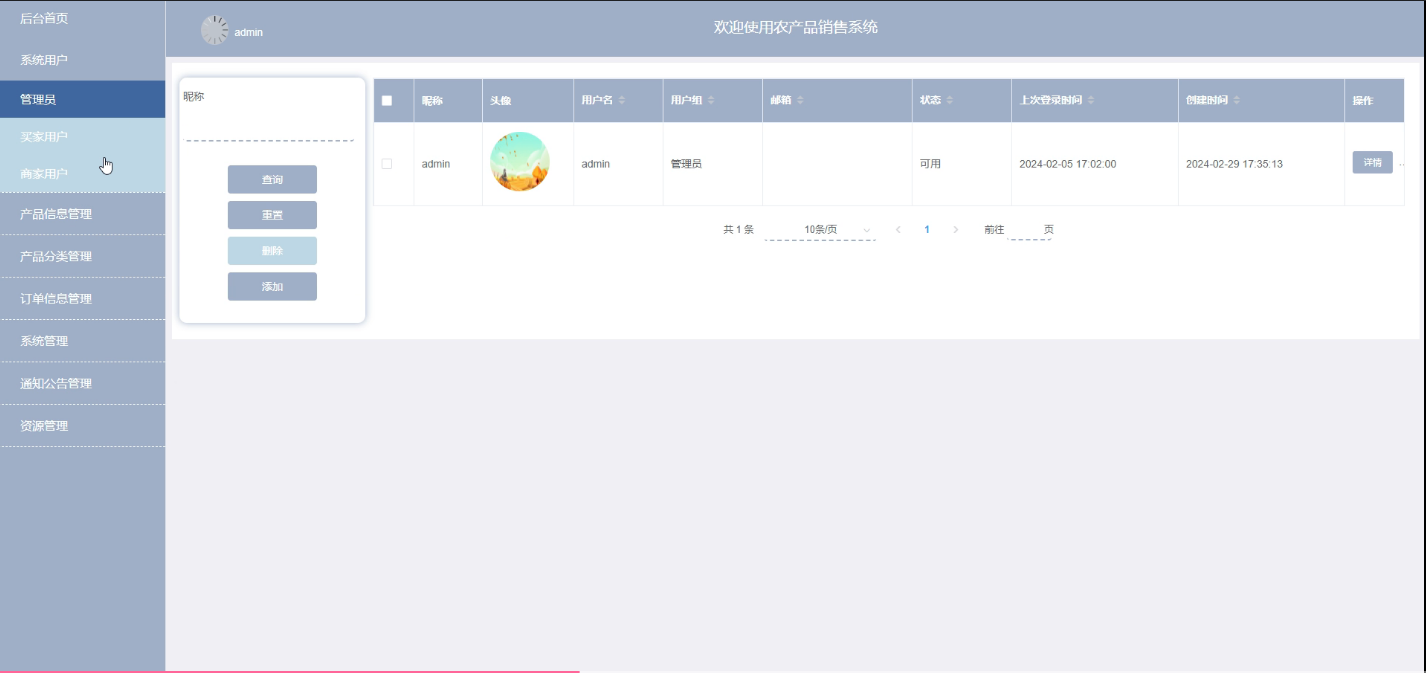Check the admin row checkbox
1426x673 pixels.
tap(387, 163)
